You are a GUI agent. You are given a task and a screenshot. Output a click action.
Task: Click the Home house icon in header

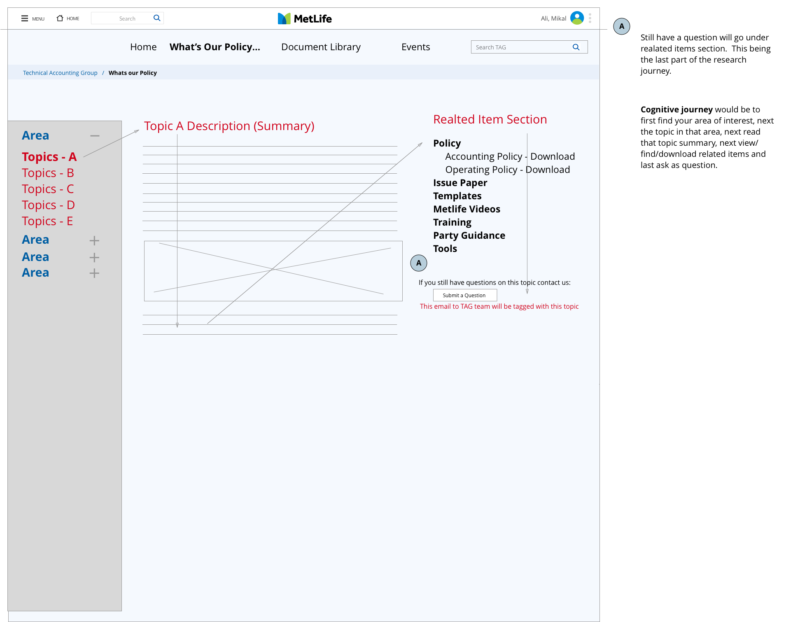pyautogui.click(x=60, y=18)
